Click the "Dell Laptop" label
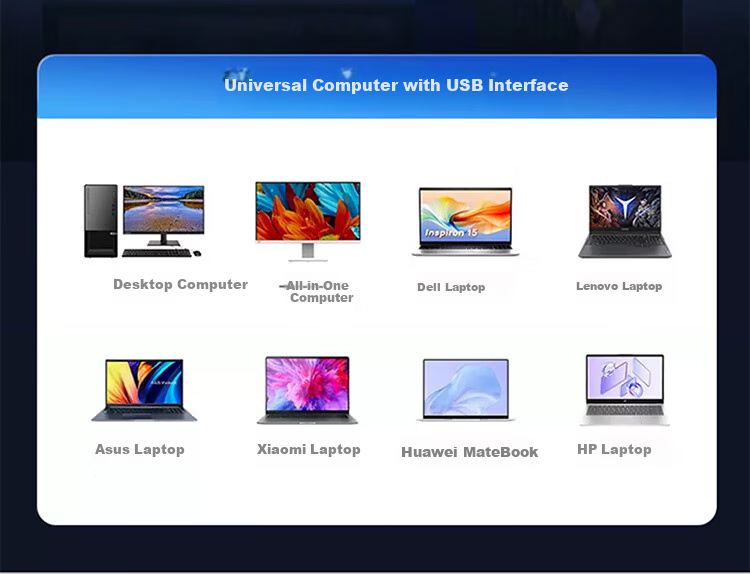Image resolution: width=750 pixels, height=574 pixels. (451, 287)
